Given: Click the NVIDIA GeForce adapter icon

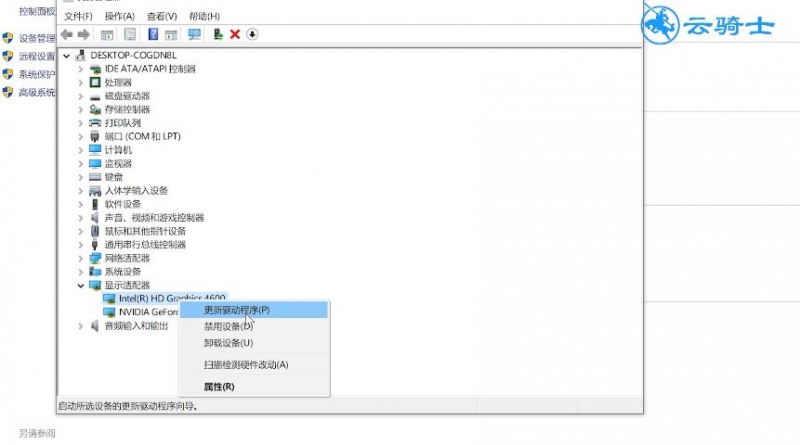Looking at the screenshot, I should [x=109, y=312].
